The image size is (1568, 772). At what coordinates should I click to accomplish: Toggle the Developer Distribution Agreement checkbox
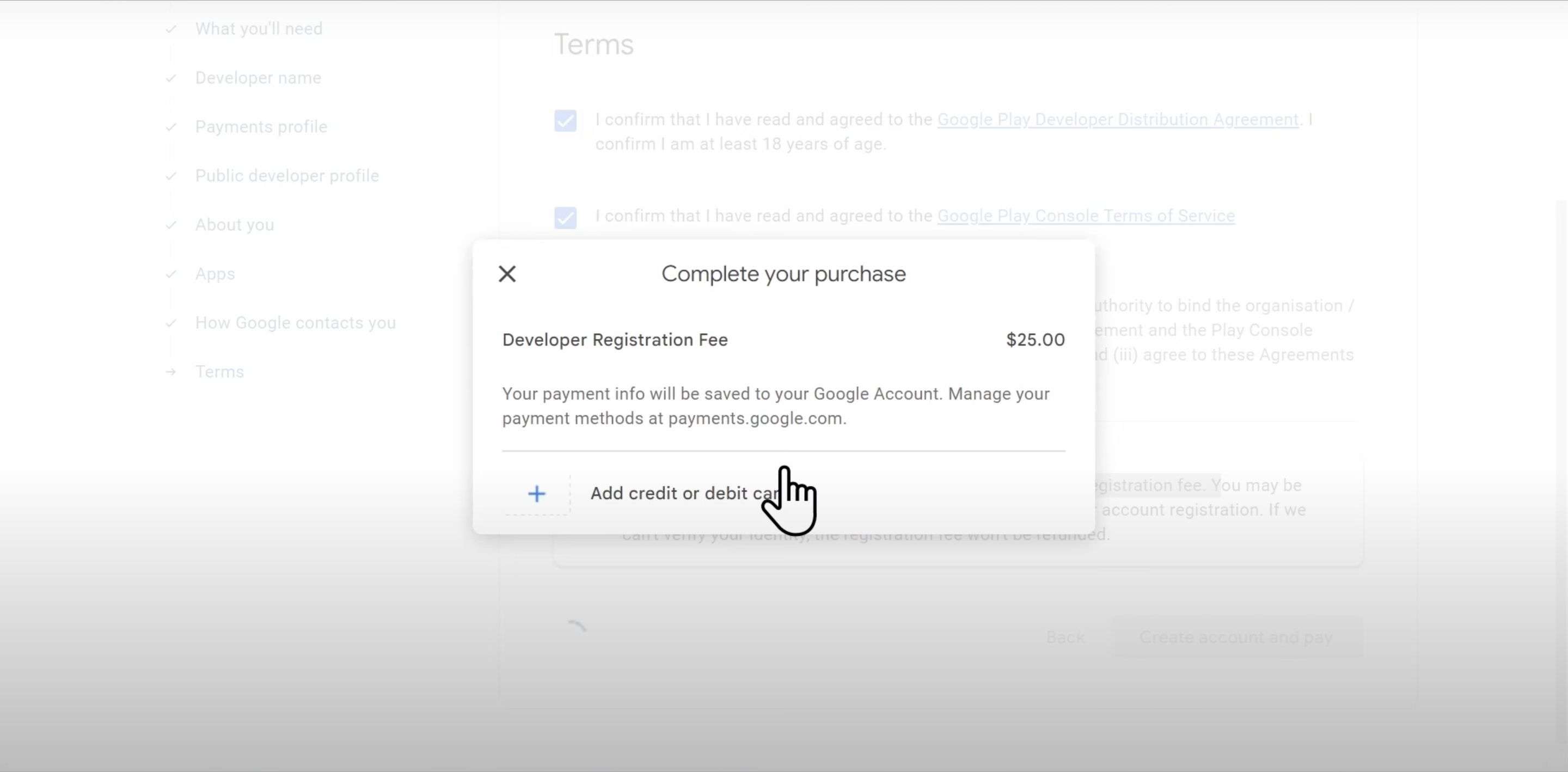tap(565, 120)
